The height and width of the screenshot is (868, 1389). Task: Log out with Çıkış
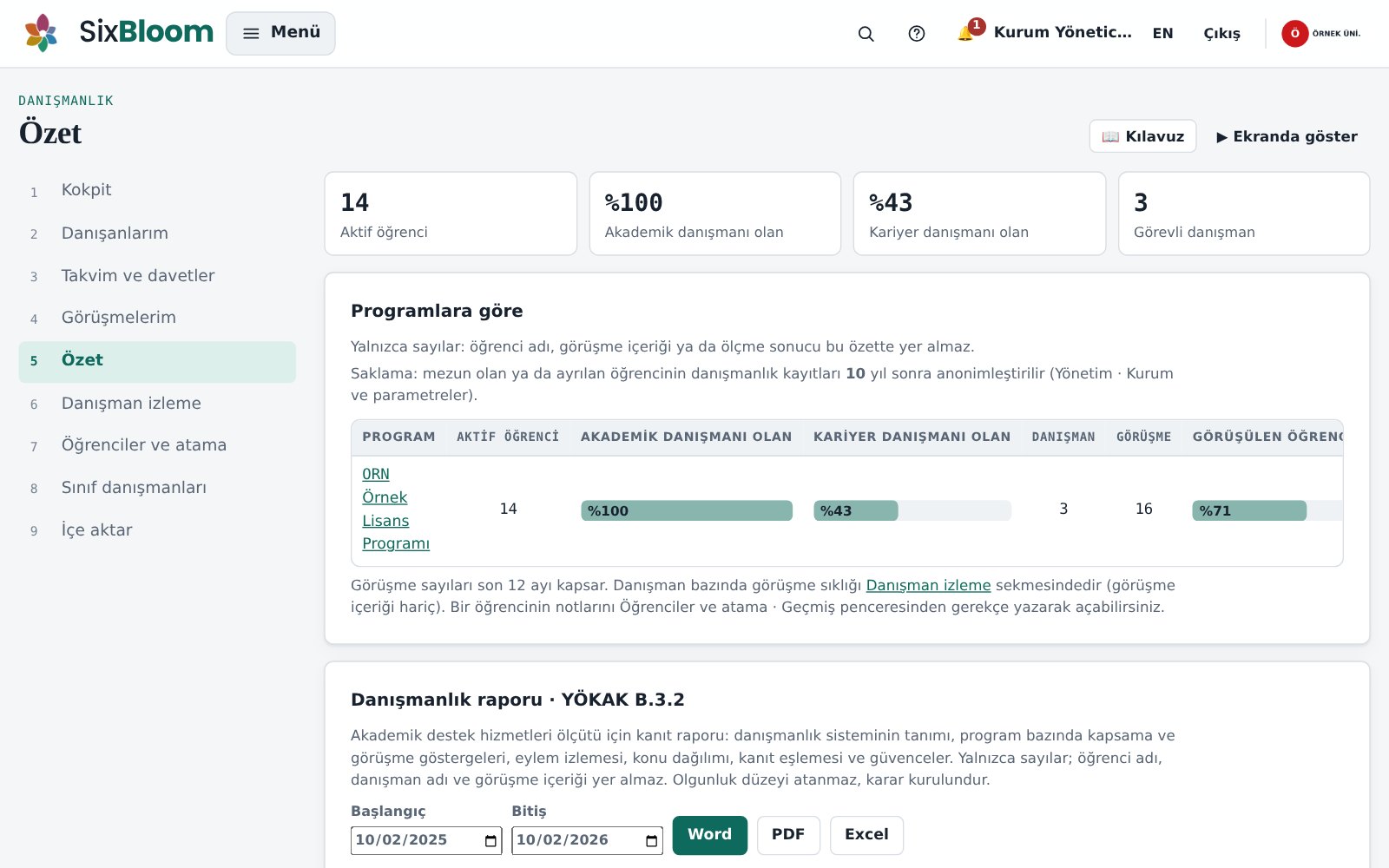point(1221,33)
